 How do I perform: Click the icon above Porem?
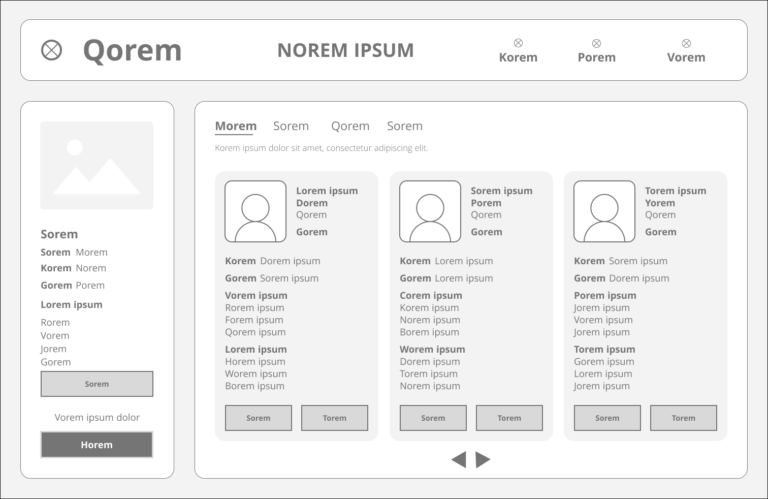(596, 43)
